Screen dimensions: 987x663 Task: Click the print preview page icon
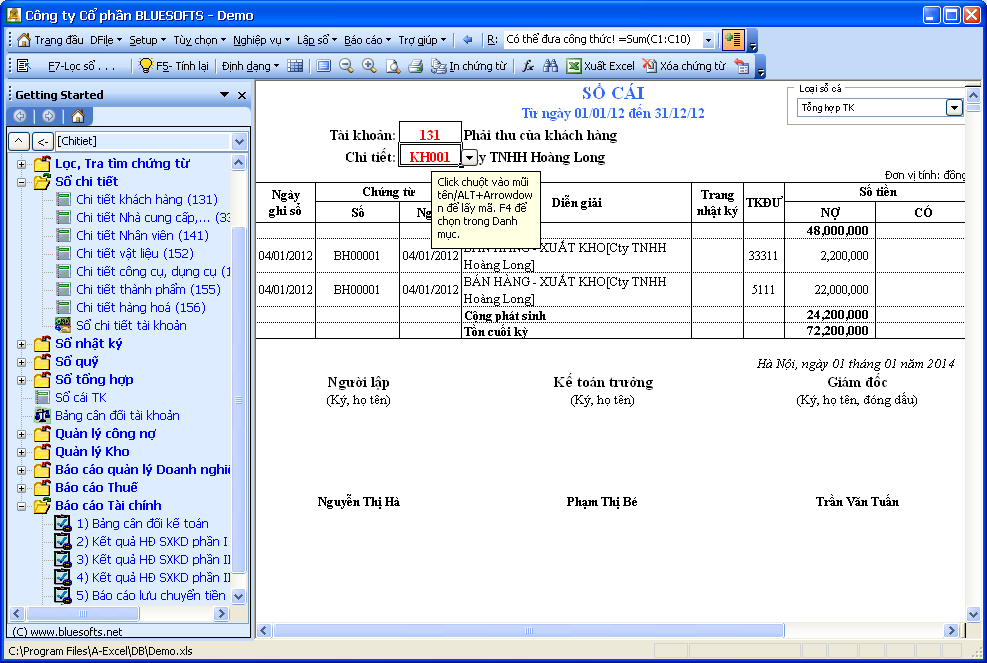coord(392,66)
